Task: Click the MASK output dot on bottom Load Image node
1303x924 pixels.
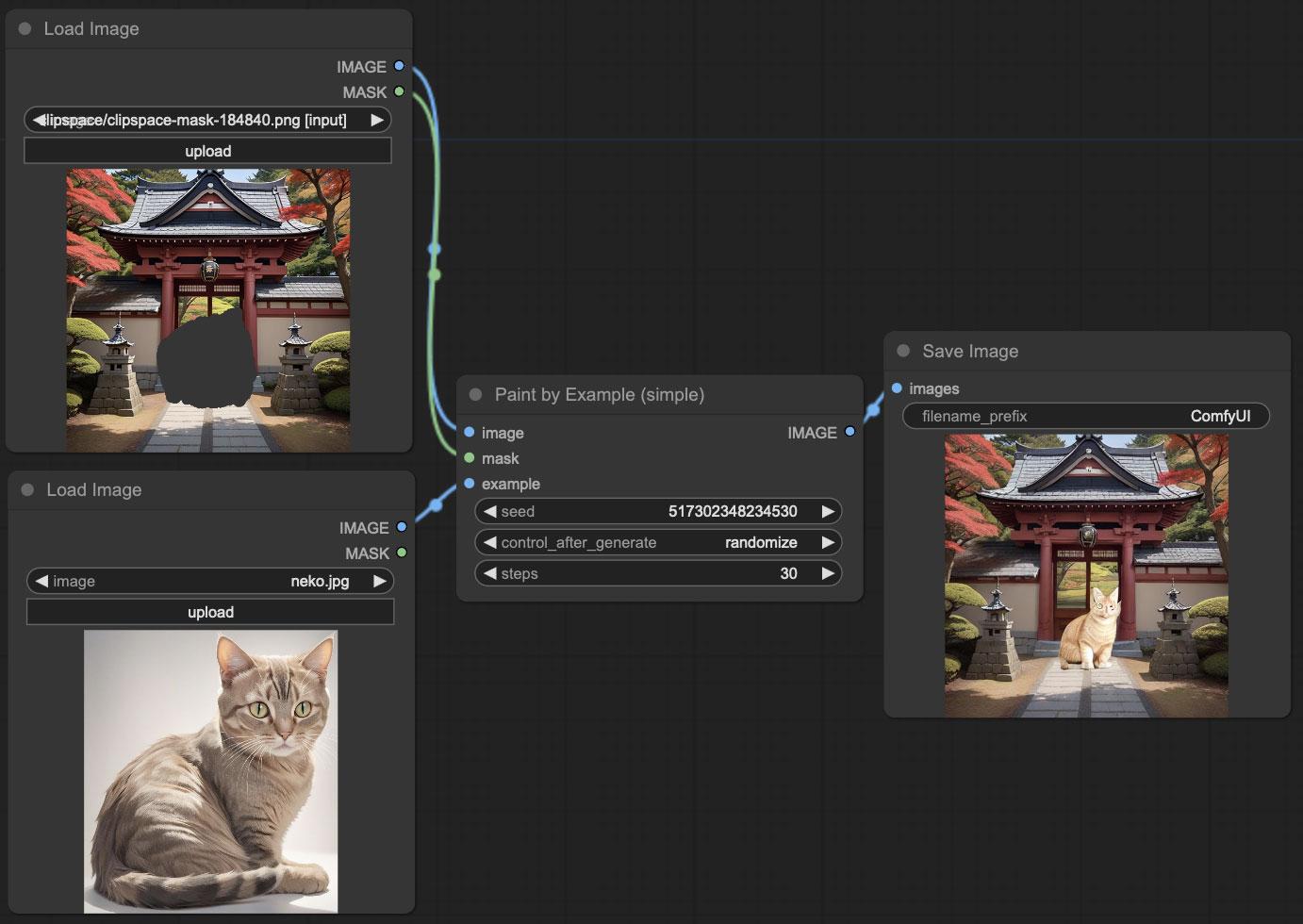Action: (x=403, y=553)
